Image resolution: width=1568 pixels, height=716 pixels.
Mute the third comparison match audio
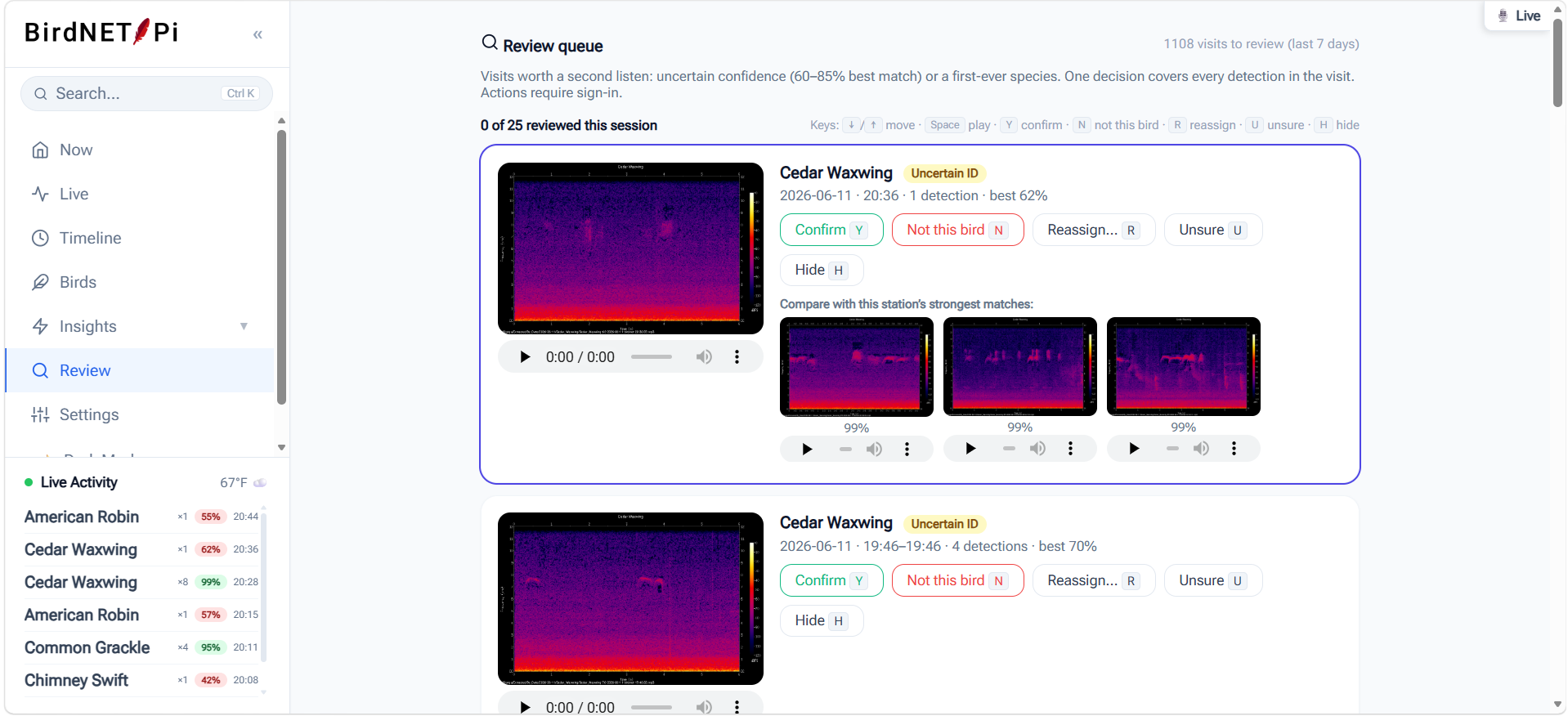point(1201,449)
